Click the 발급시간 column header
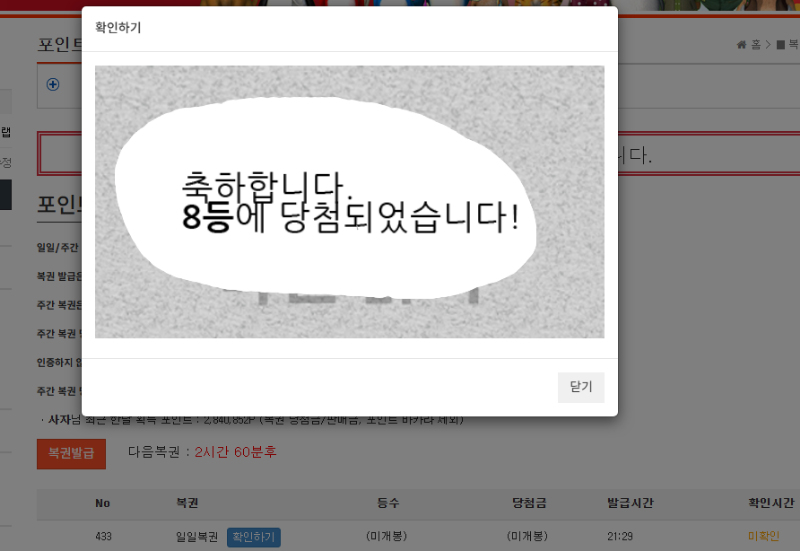The height and width of the screenshot is (551, 800). [x=630, y=503]
